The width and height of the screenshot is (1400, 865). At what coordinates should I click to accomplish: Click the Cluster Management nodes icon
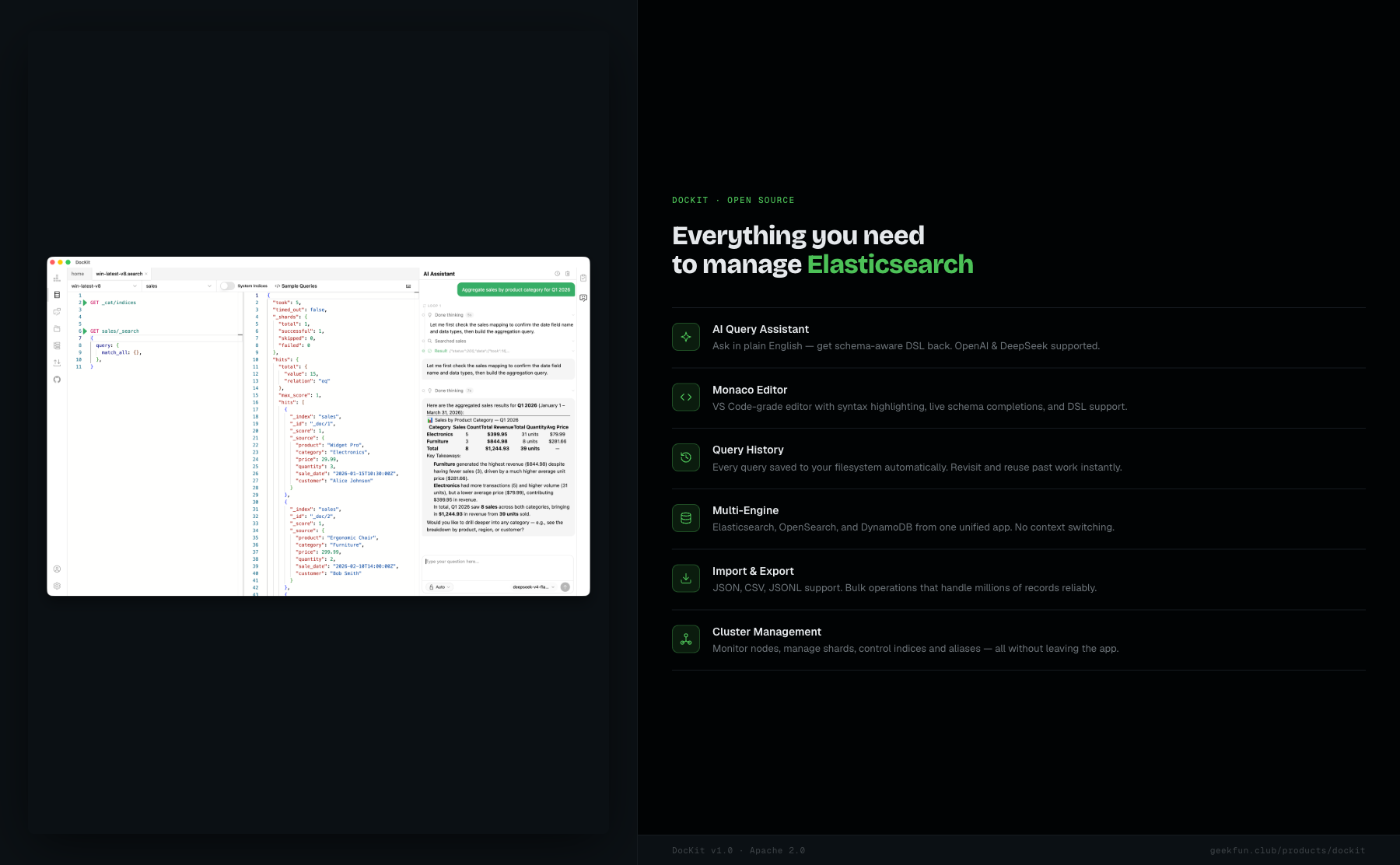(x=686, y=639)
